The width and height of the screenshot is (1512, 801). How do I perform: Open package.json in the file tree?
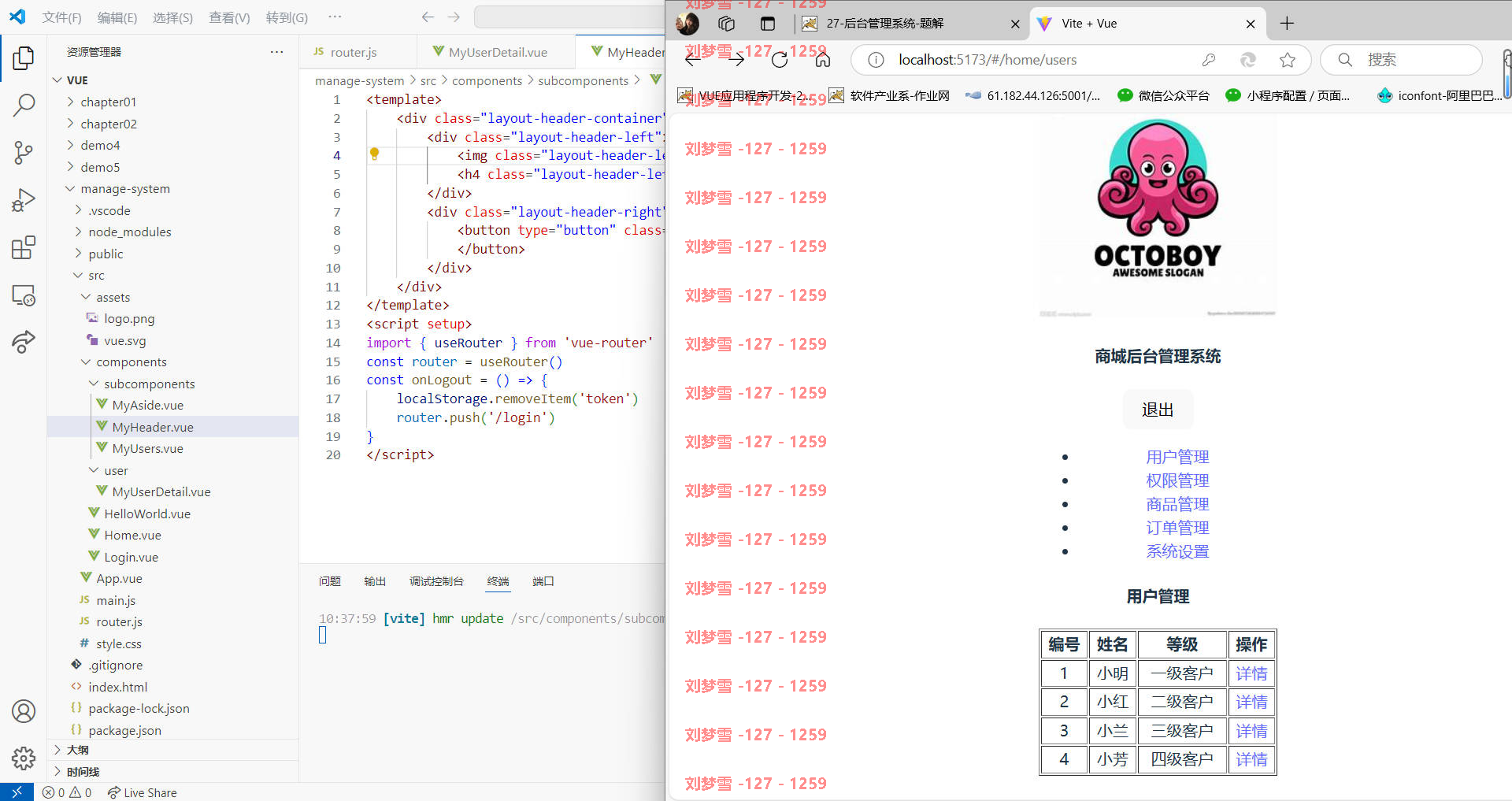pyautogui.click(x=124, y=730)
